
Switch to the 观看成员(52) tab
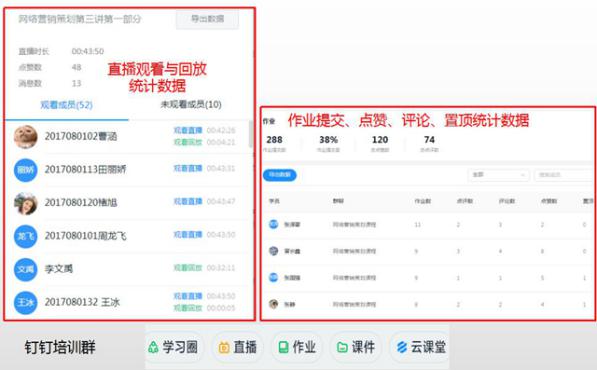pyautogui.click(x=67, y=105)
